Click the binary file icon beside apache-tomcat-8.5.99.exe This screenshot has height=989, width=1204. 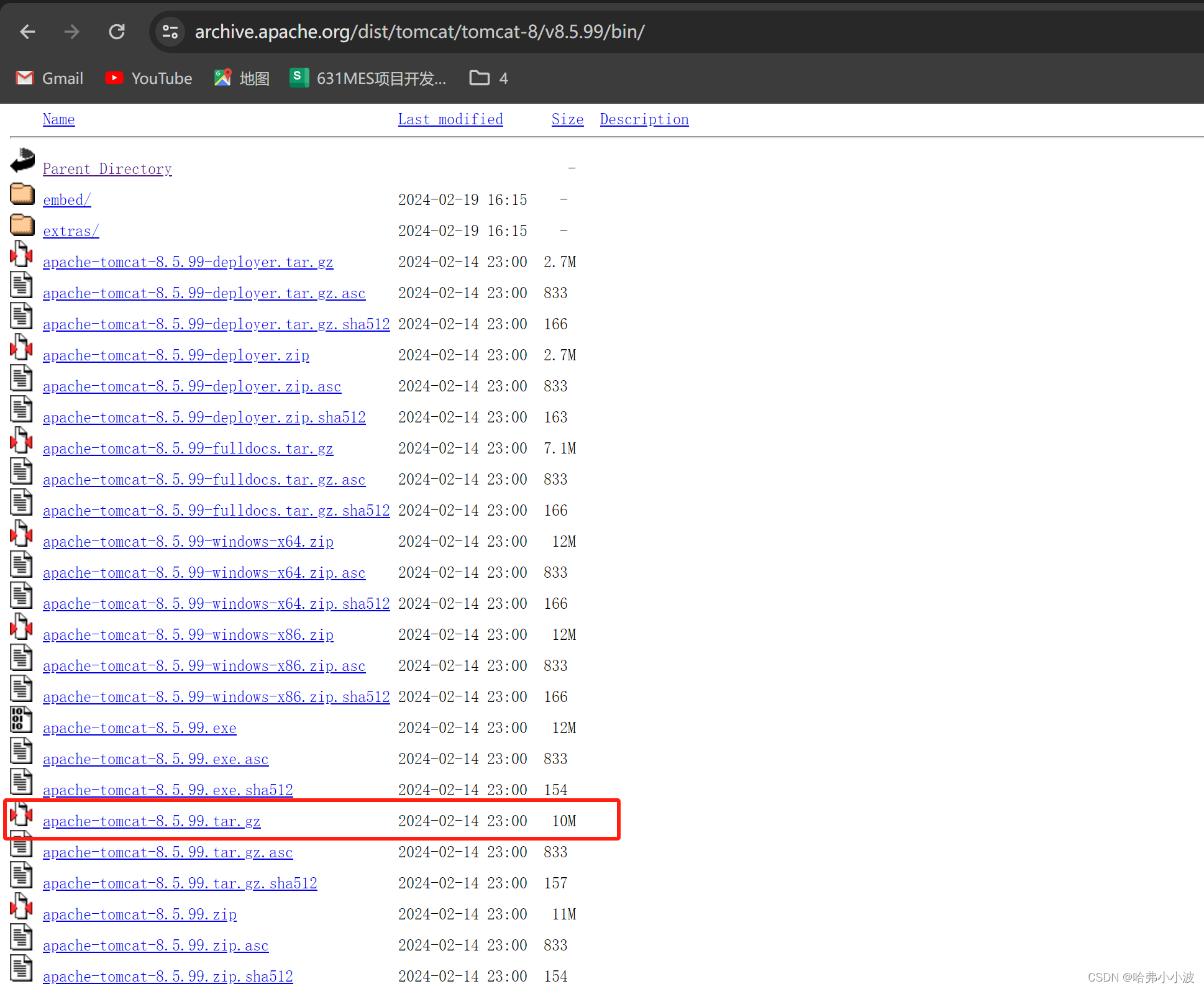coord(21,719)
